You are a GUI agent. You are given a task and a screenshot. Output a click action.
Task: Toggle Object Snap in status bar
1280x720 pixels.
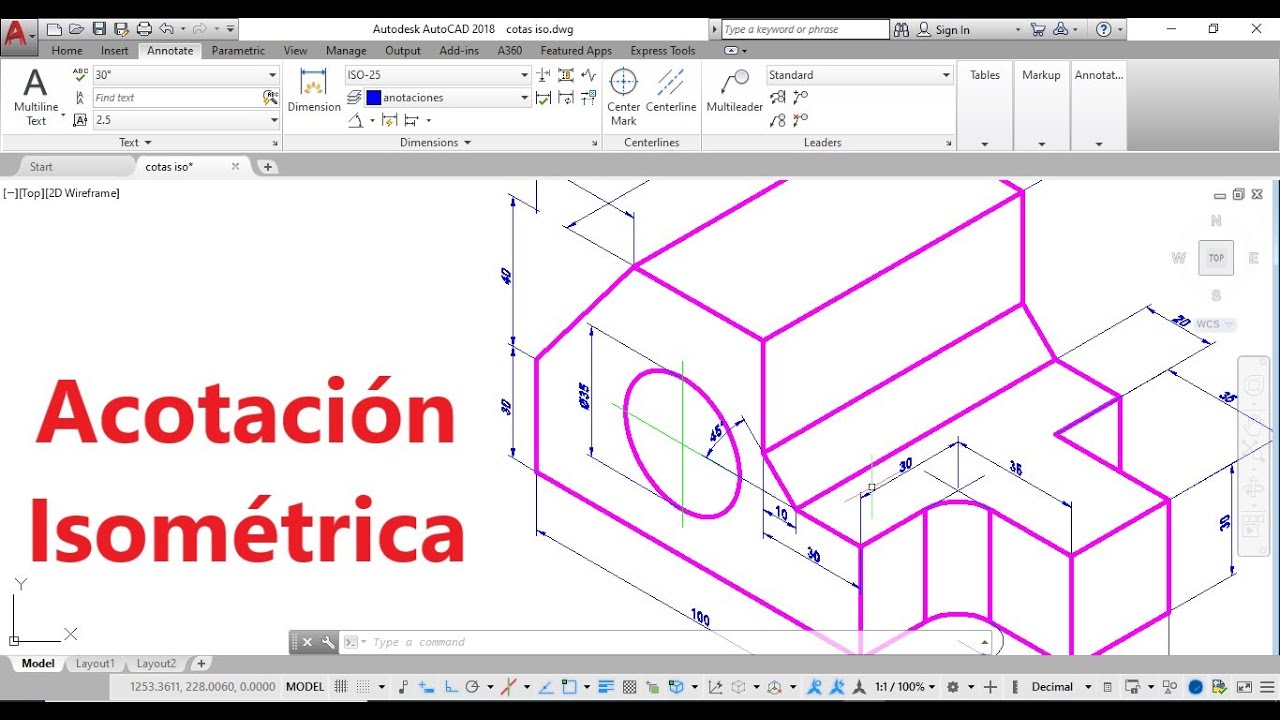[x=569, y=687]
